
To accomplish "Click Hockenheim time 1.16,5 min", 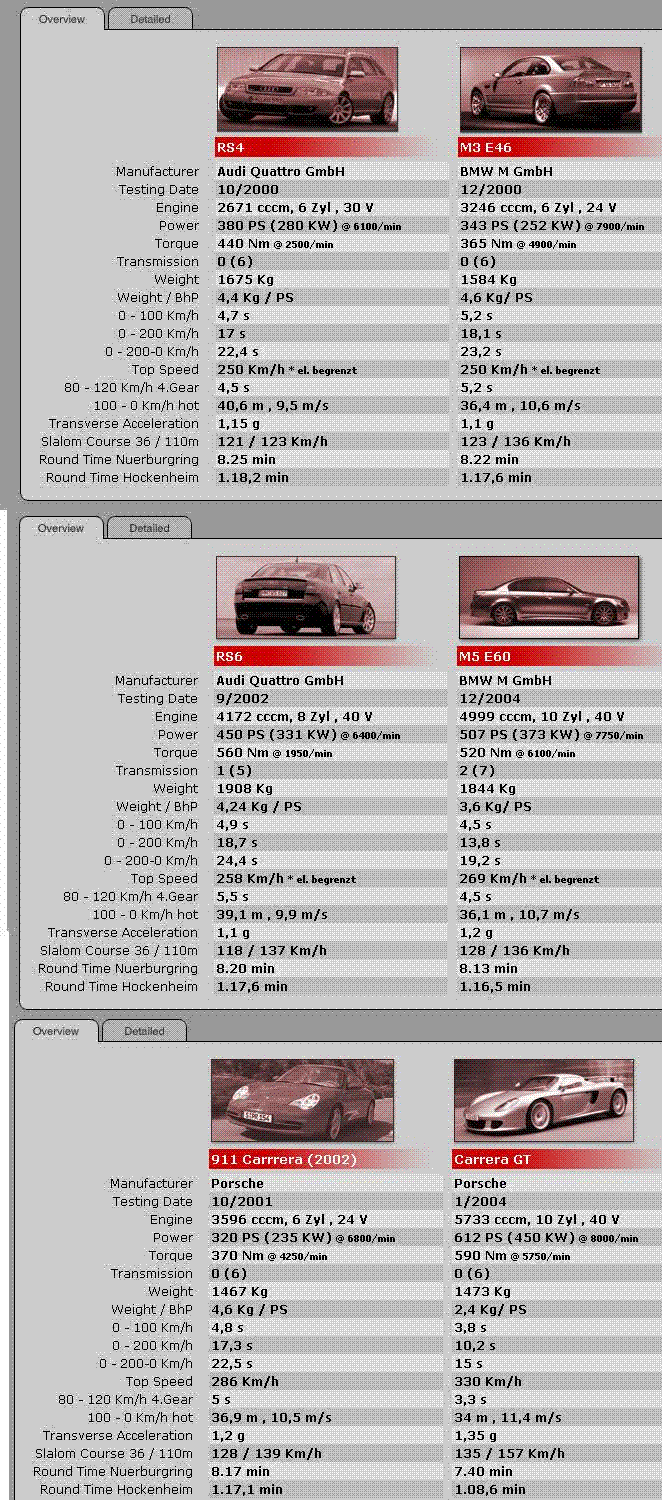I will tap(495, 987).
